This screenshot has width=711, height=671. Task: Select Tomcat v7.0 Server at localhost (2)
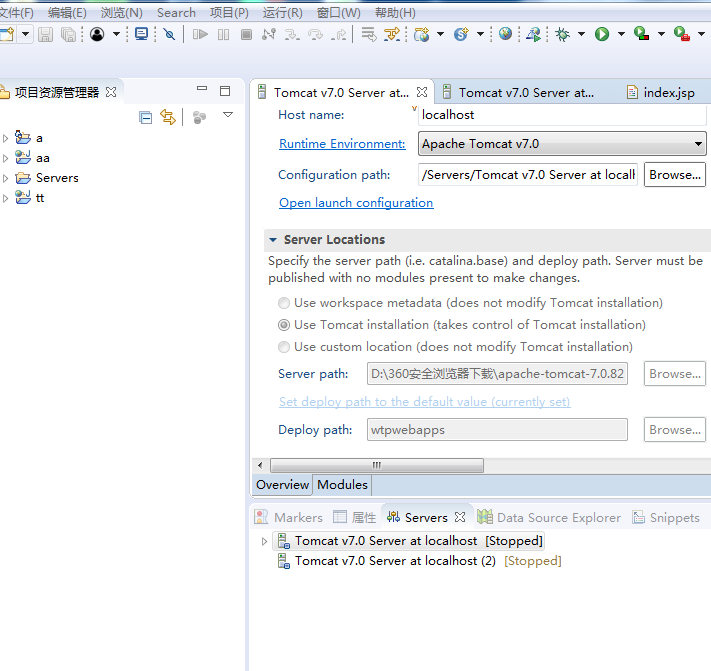tap(395, 561)
